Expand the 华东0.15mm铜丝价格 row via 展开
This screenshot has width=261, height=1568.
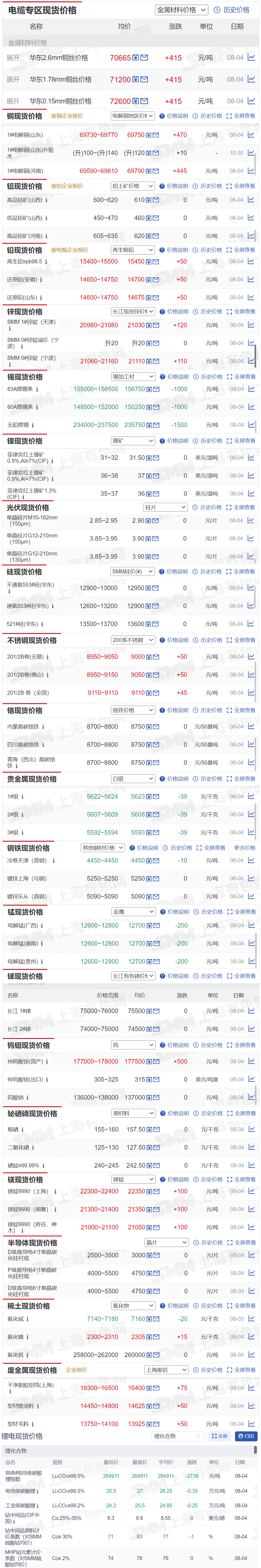13,101
